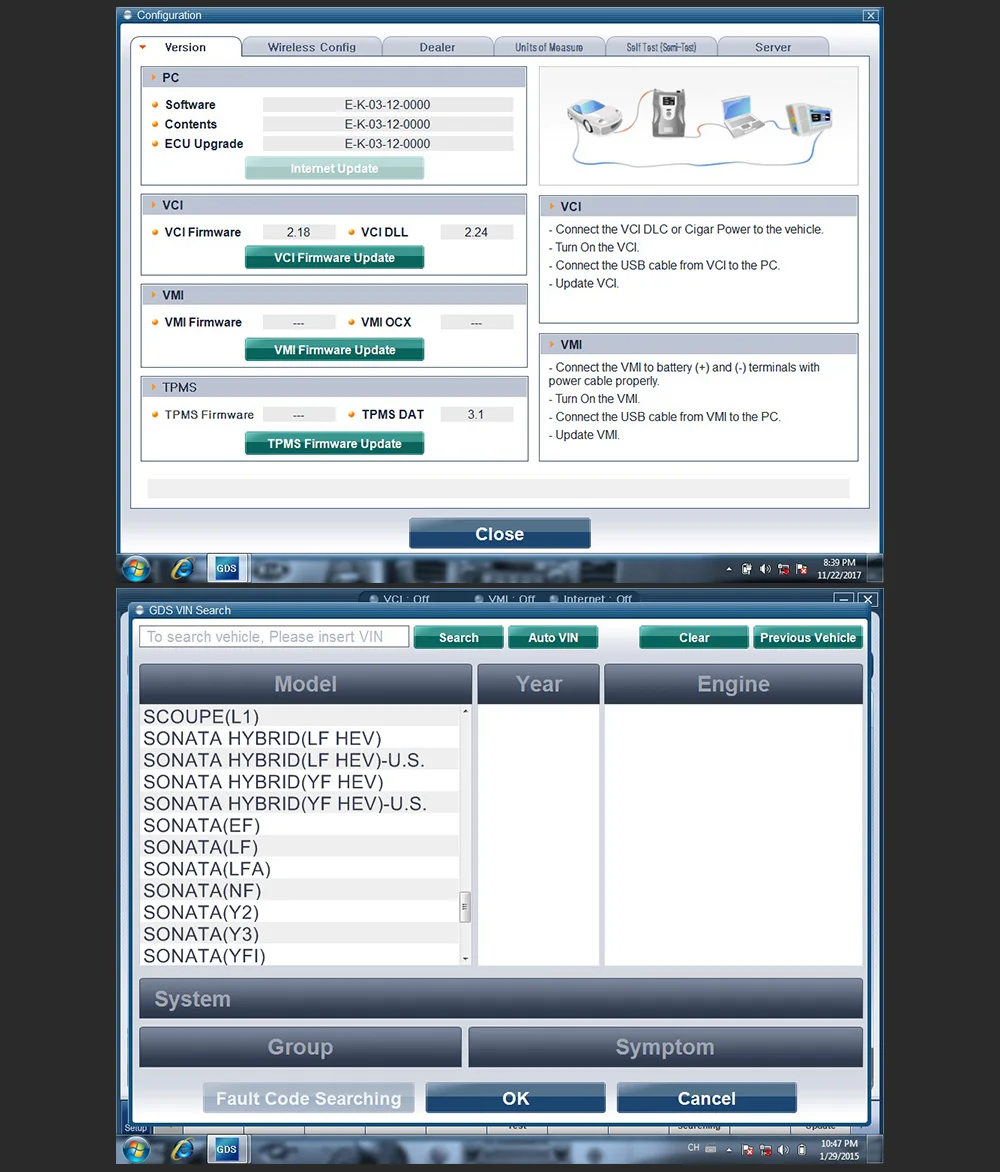Click Internet Off status indicator above VIN Search
The width and height of the screenshot is (1000, 1172).
coord(590,599)
